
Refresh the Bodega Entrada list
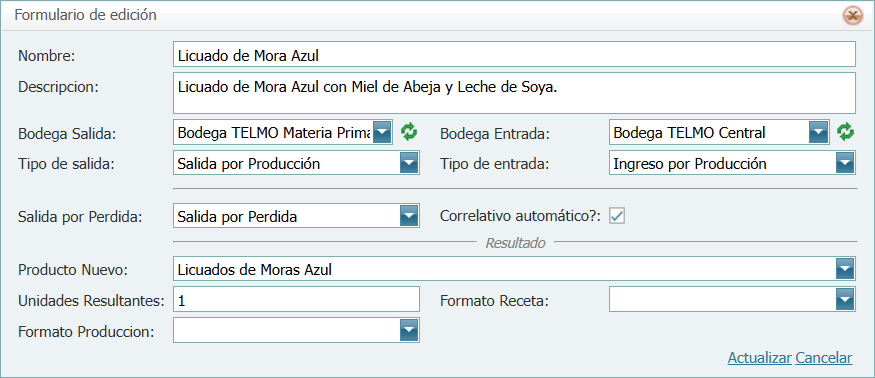(845, 133)
